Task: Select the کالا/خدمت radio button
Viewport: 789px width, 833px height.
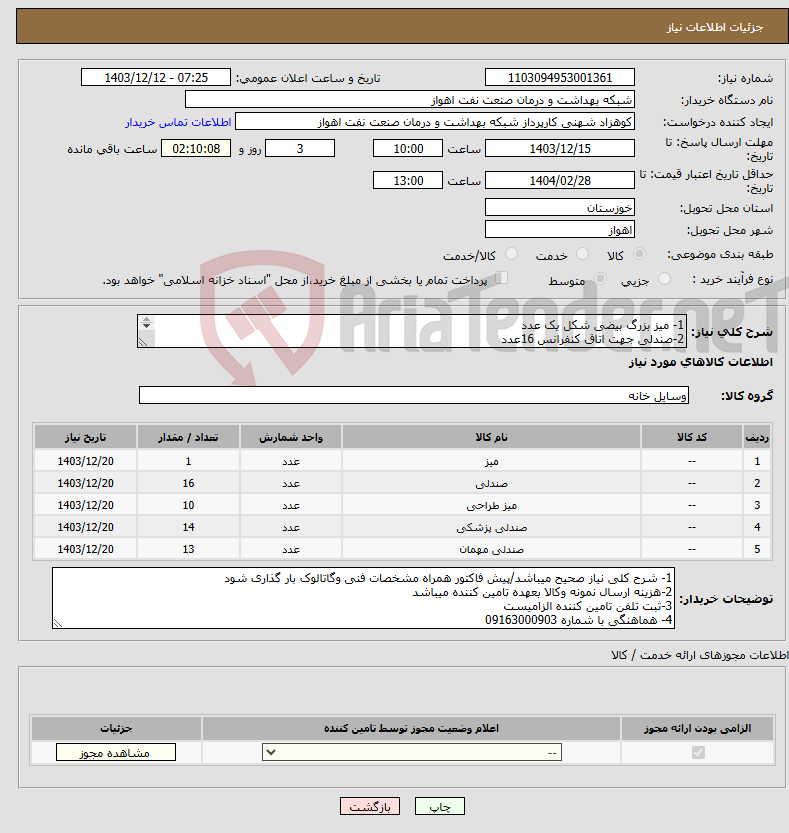Action: point(511,254)
